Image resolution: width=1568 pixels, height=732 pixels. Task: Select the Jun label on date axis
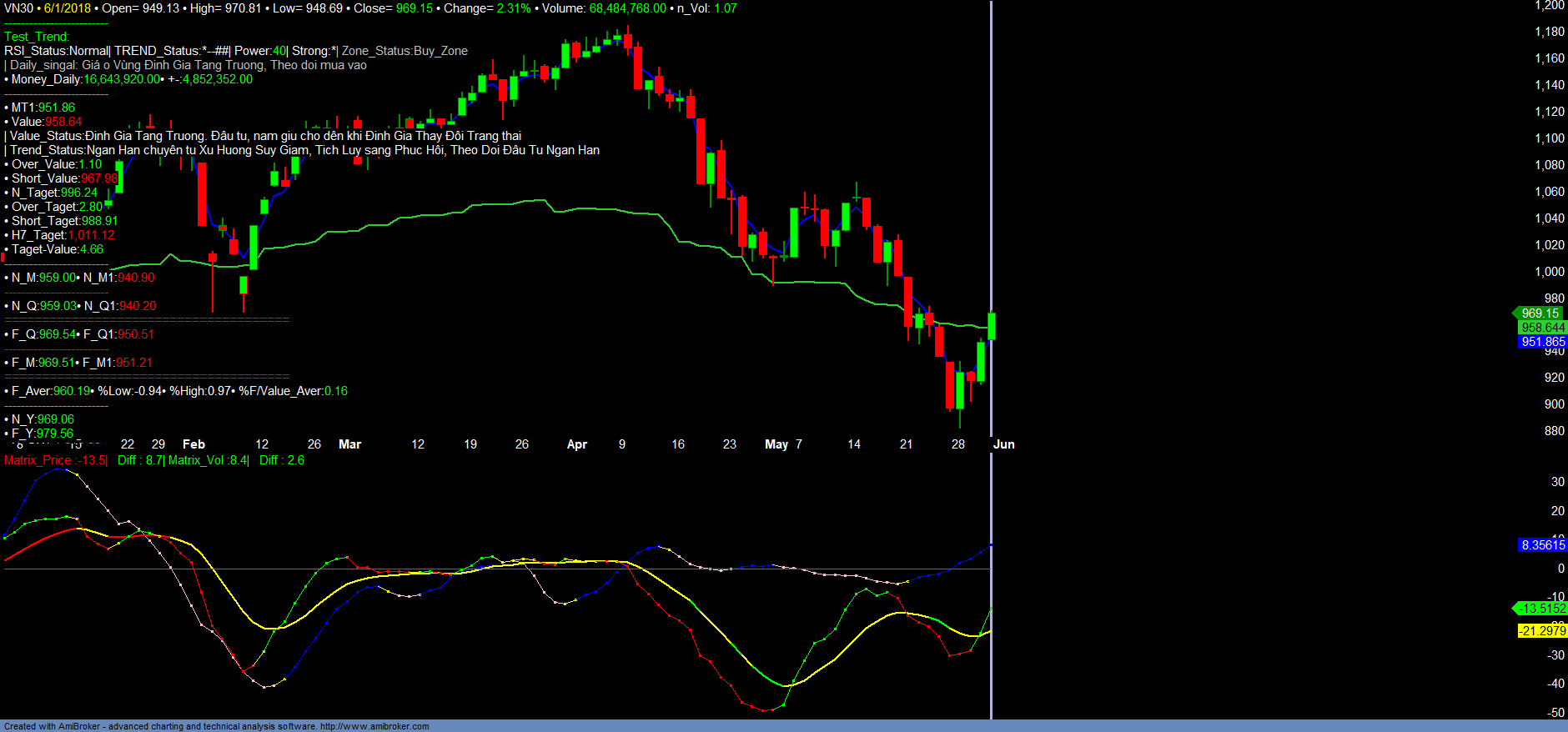pyautogui.click(x=1003, y=444)
